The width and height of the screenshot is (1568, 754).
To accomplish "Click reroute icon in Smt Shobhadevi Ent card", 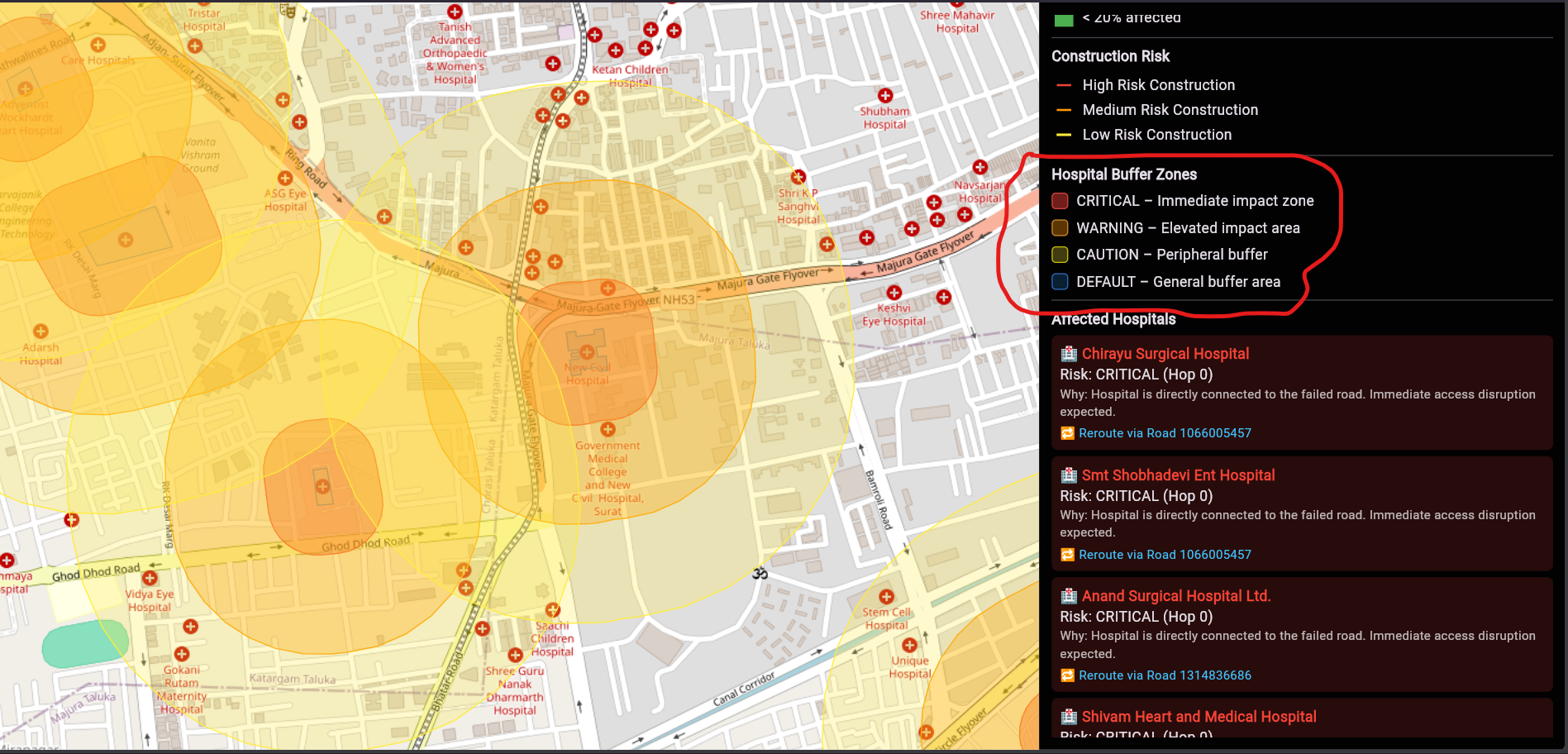I will coord(1067,555).
